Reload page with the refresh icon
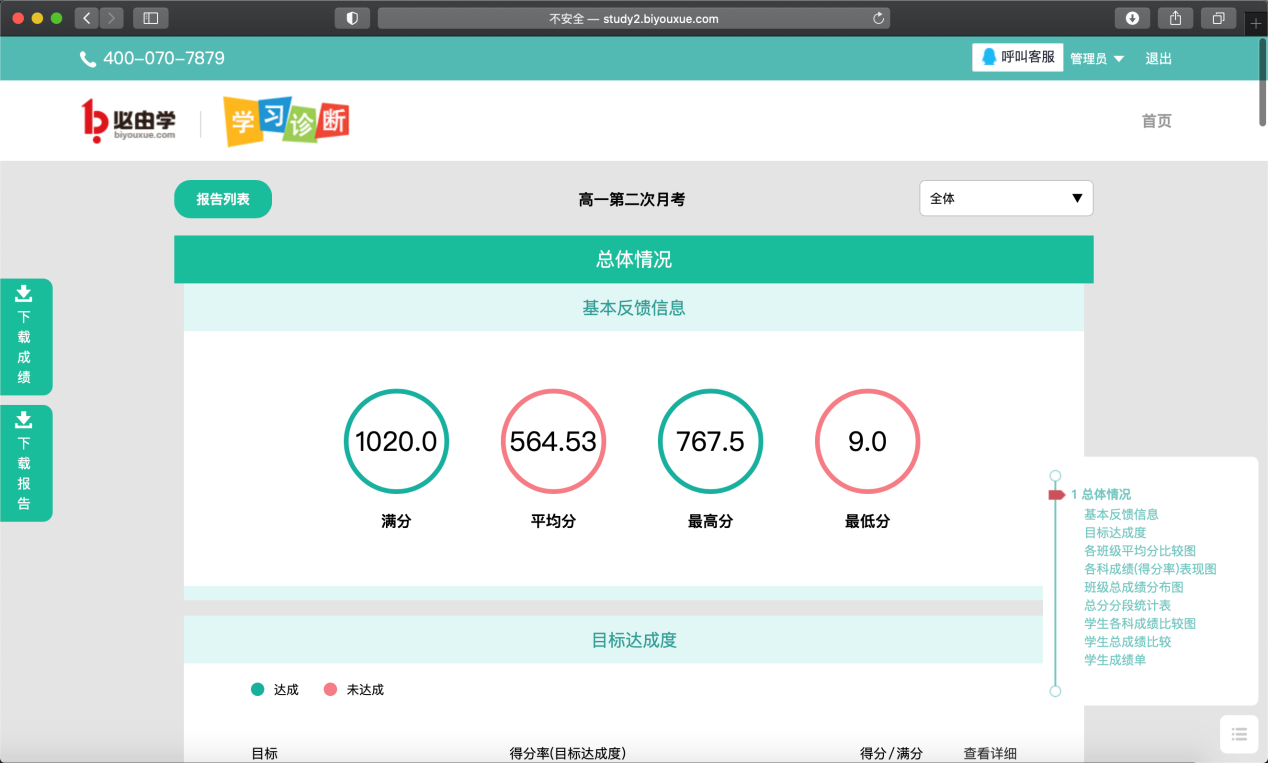This screenshot has width=1268, height=763. [x=878, y=18]
